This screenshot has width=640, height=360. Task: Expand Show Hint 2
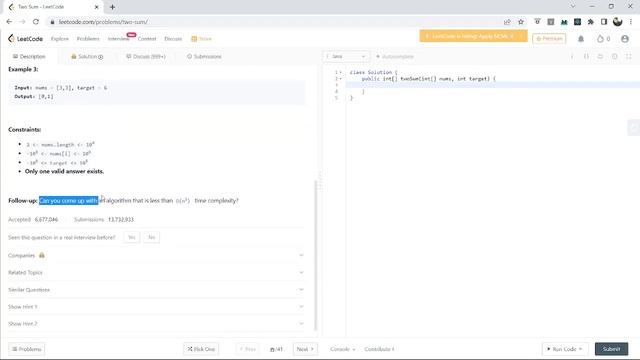click(x=155, y=324)
